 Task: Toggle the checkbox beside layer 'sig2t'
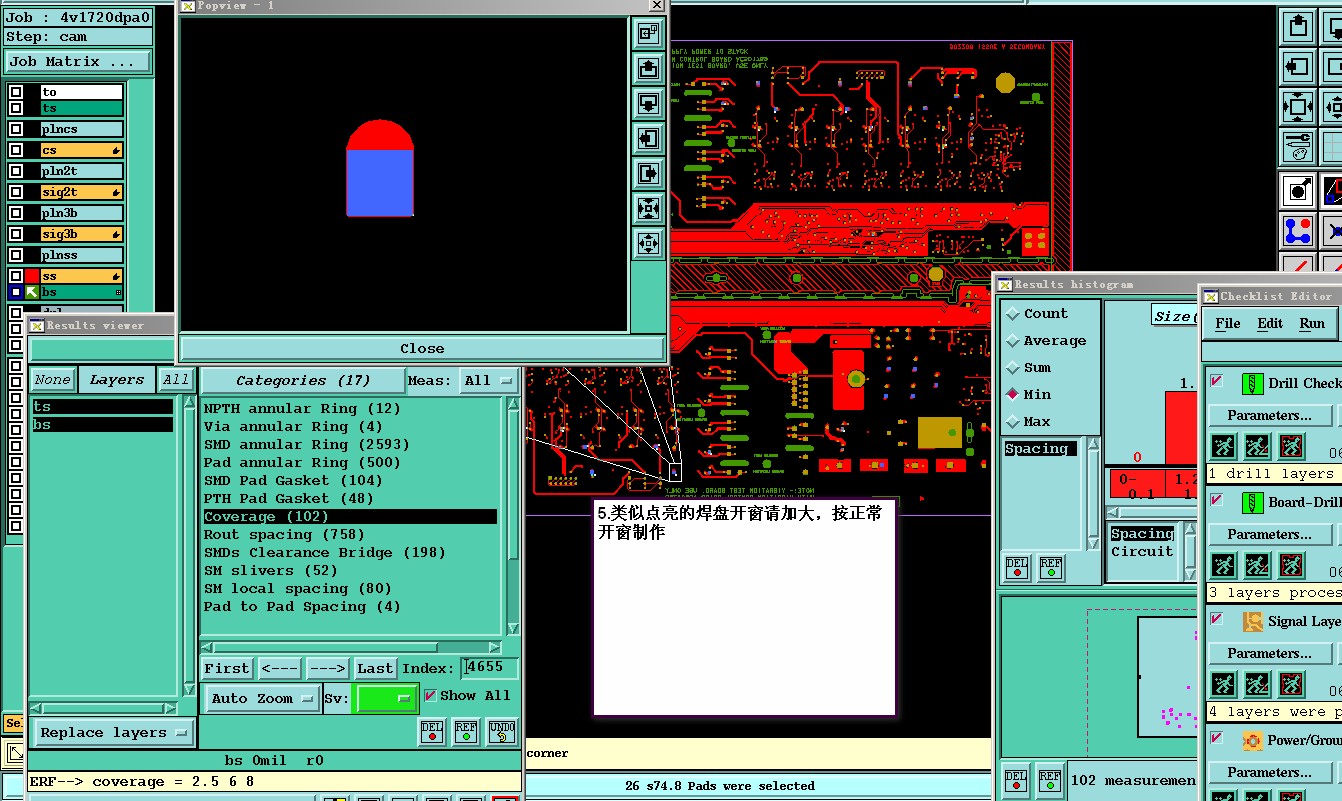coord(16,192)
